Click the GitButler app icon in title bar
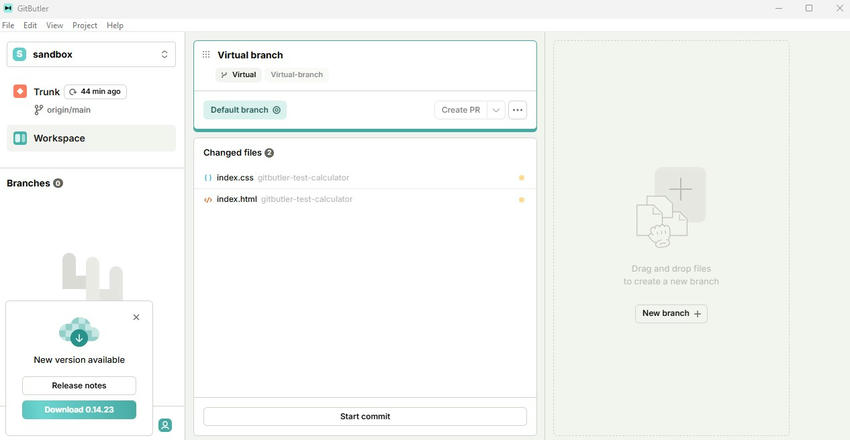The width and height of the screenshot is (850, 440). tap(8, 8)
